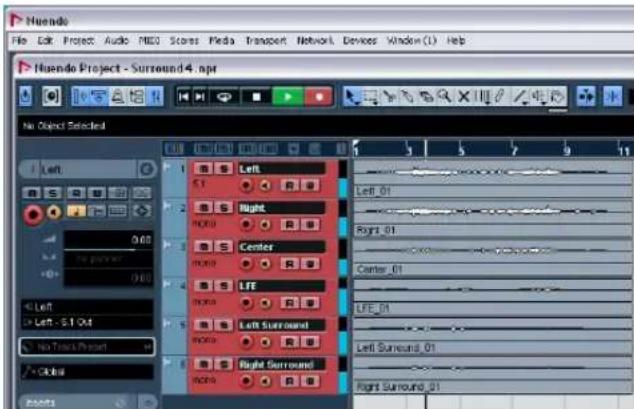Mute the Left track
This screenshot has height=409, width=634.
click(204, 169)
